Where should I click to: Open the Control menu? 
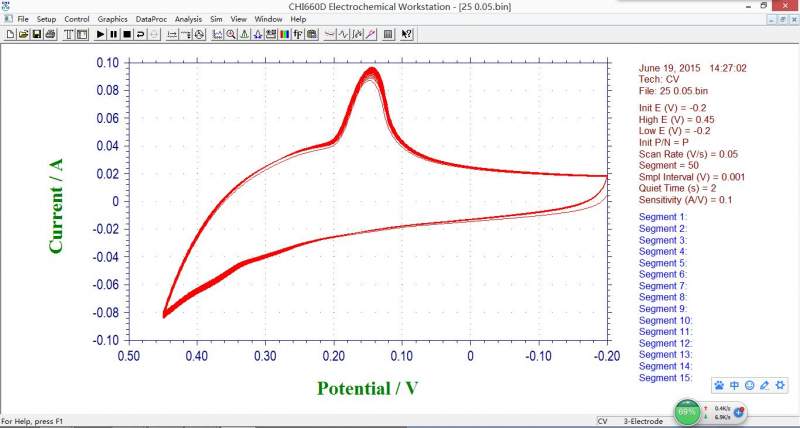point(77,19)
